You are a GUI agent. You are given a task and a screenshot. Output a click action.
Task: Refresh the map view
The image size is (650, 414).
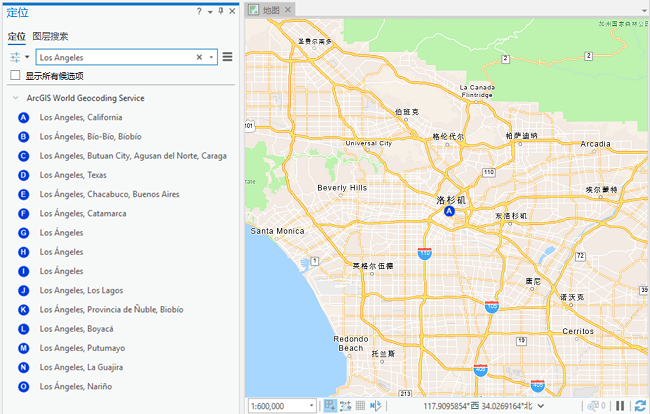click(x=639, y=406)
